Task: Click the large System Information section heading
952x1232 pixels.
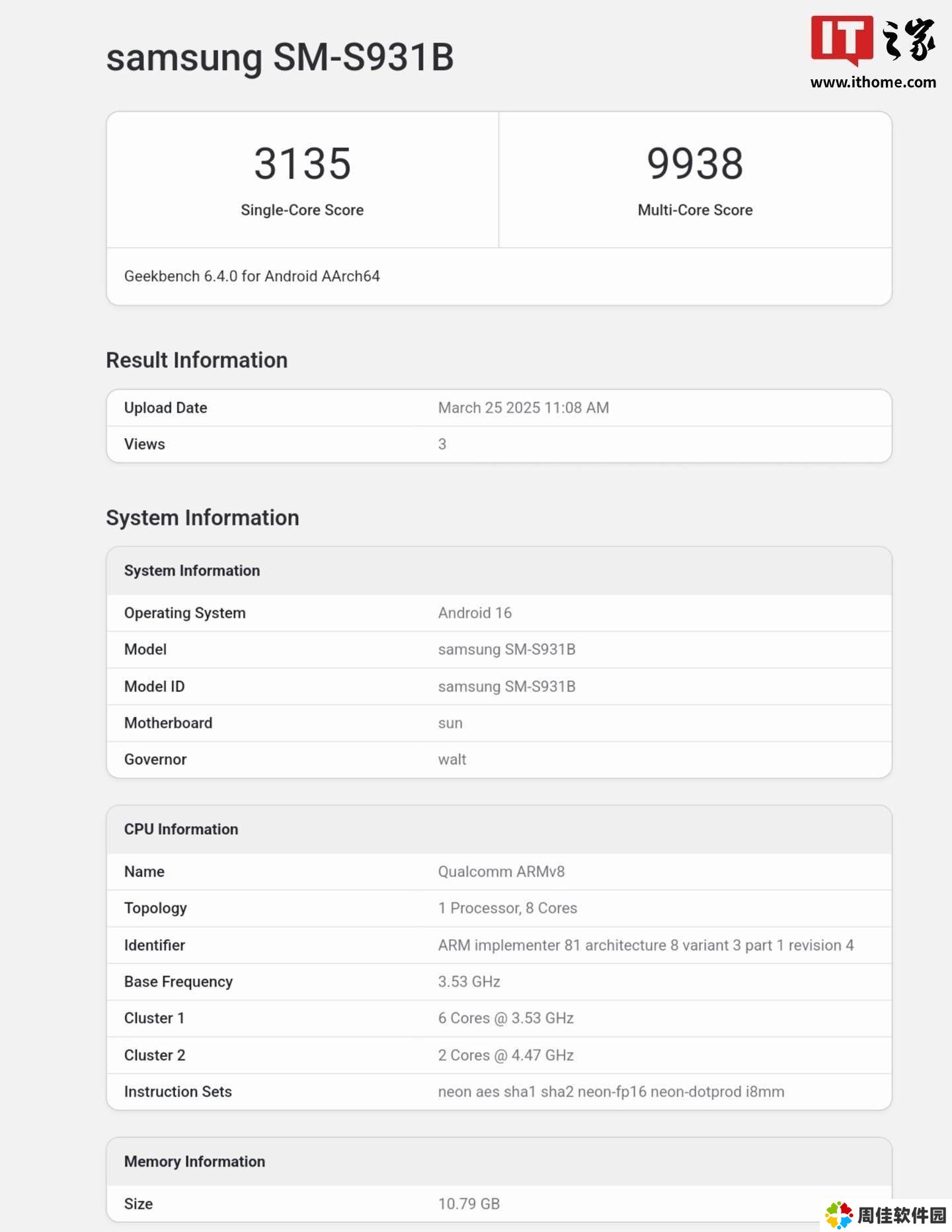Action: 203,518
